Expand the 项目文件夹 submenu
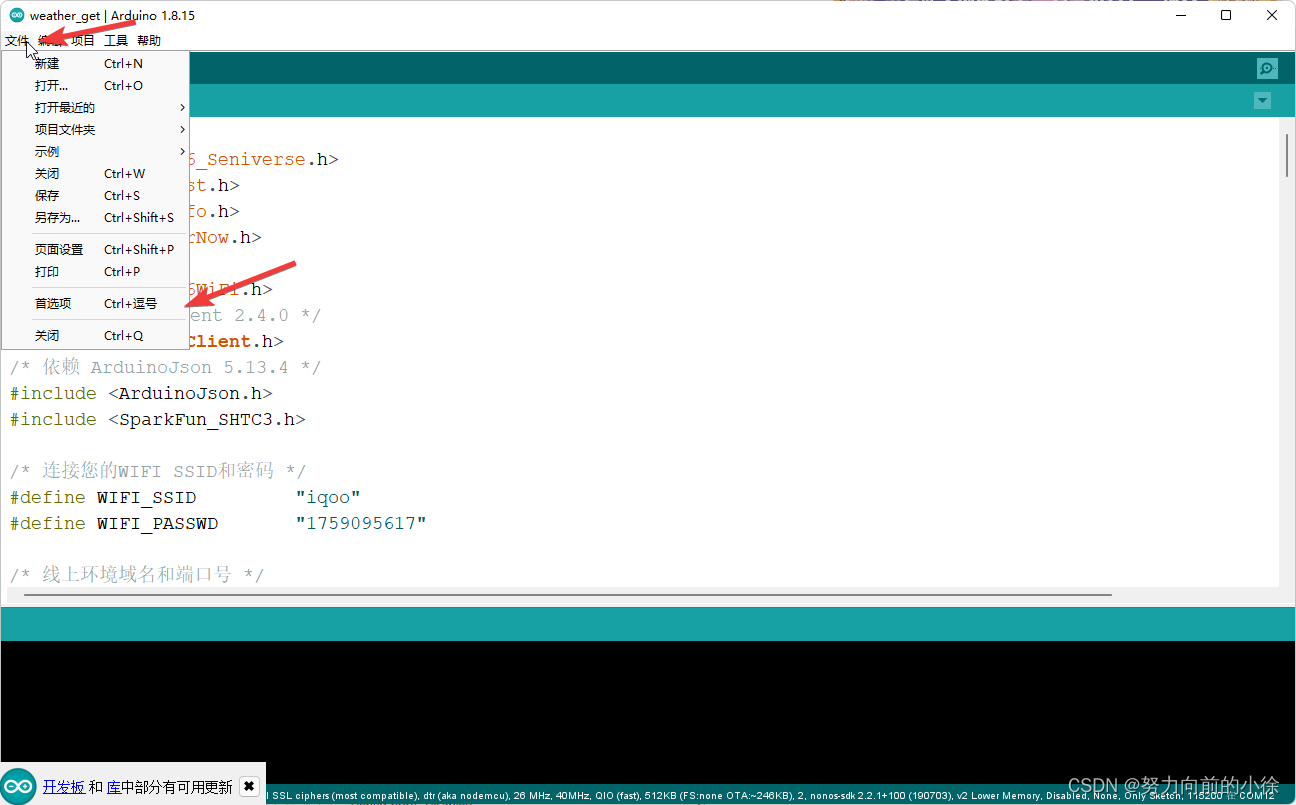Screen dimensions: 1296x805 [95, 129]
